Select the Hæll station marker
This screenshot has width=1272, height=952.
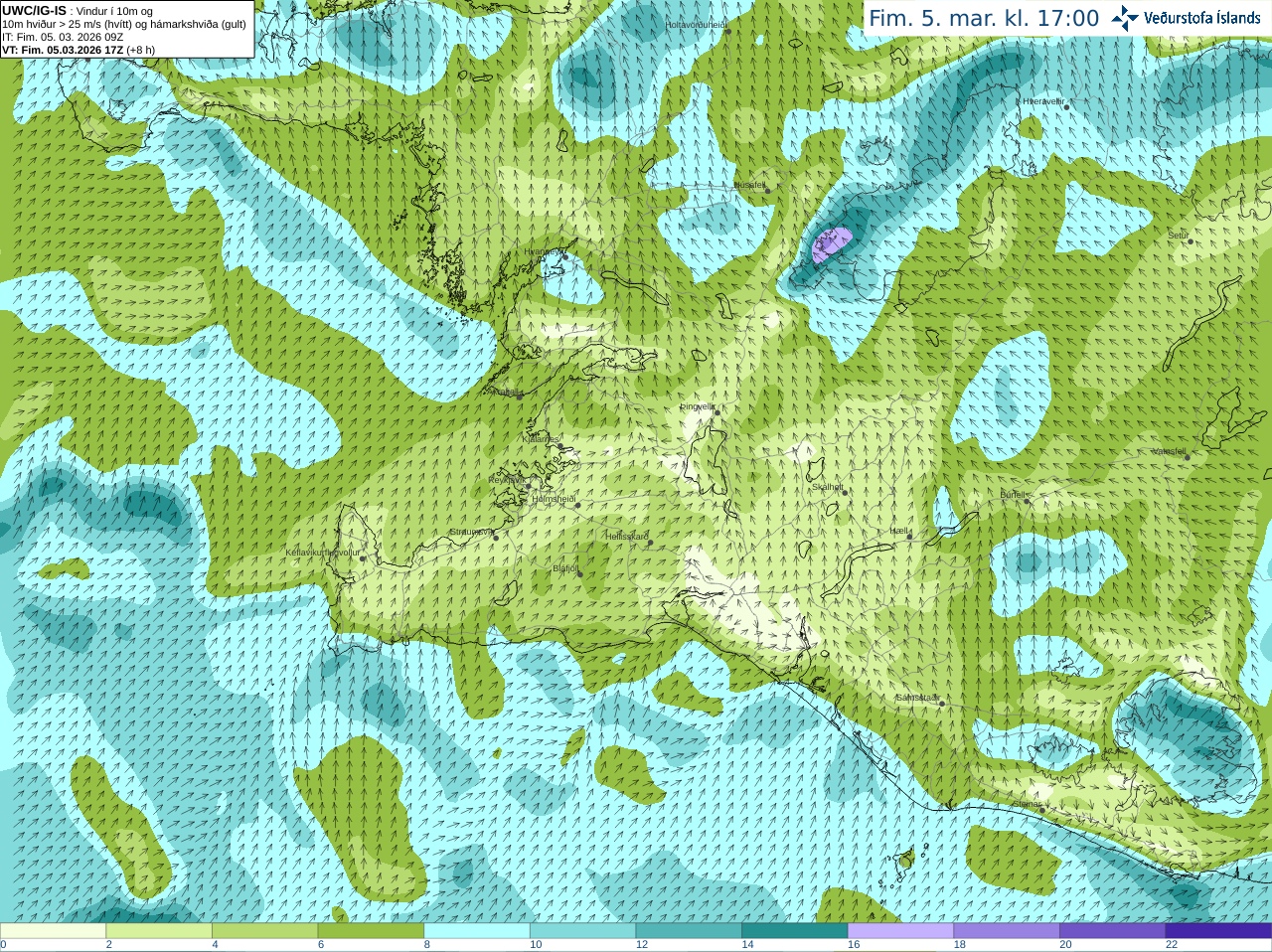[x=909, y=537]
